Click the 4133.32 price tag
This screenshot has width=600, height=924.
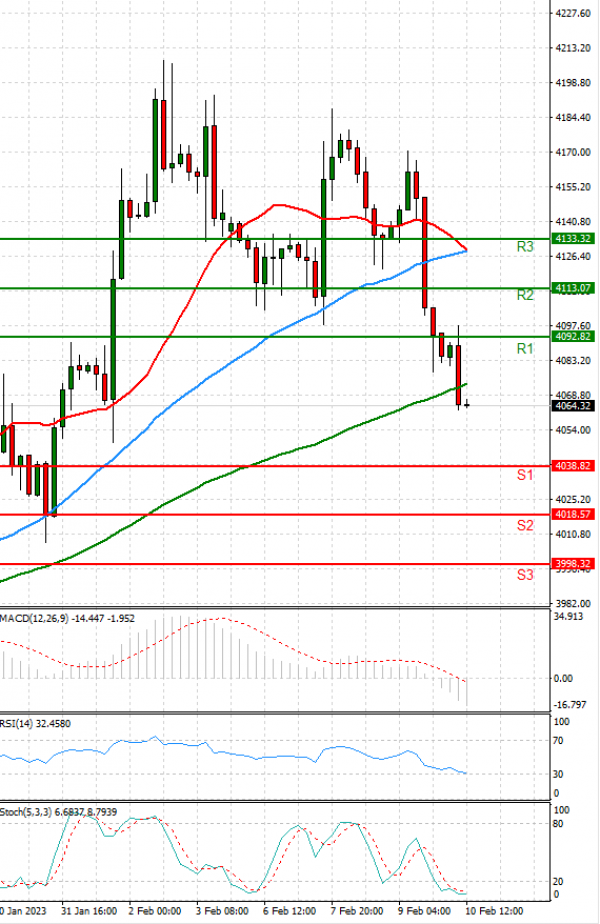pyautogui.click(x=573, y=239)
